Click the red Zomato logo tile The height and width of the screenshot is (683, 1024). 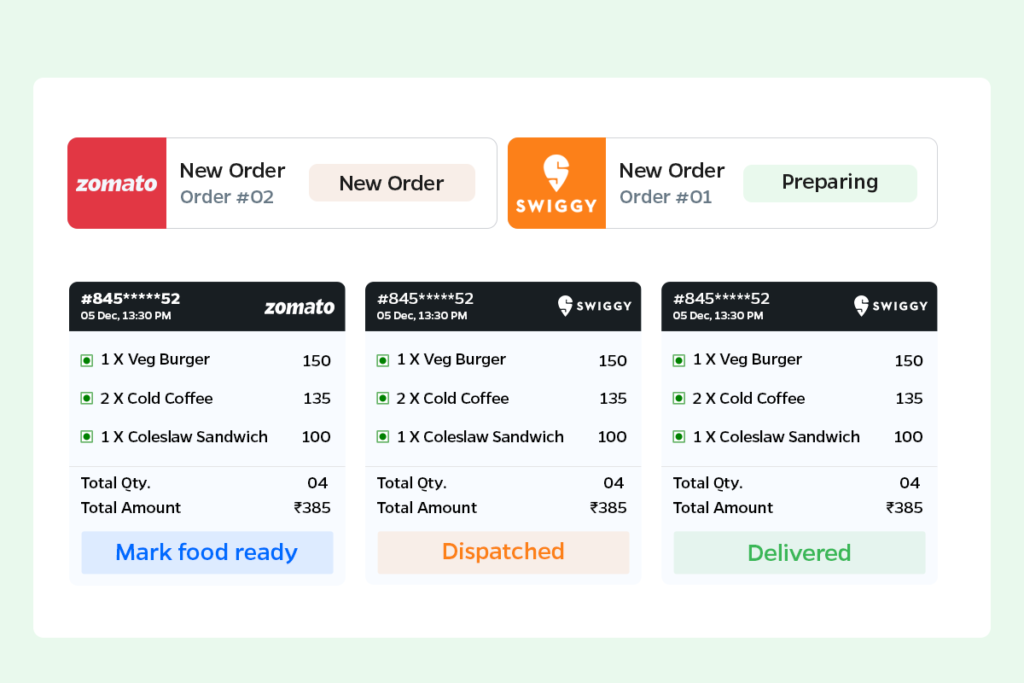(x=117, y=183)
